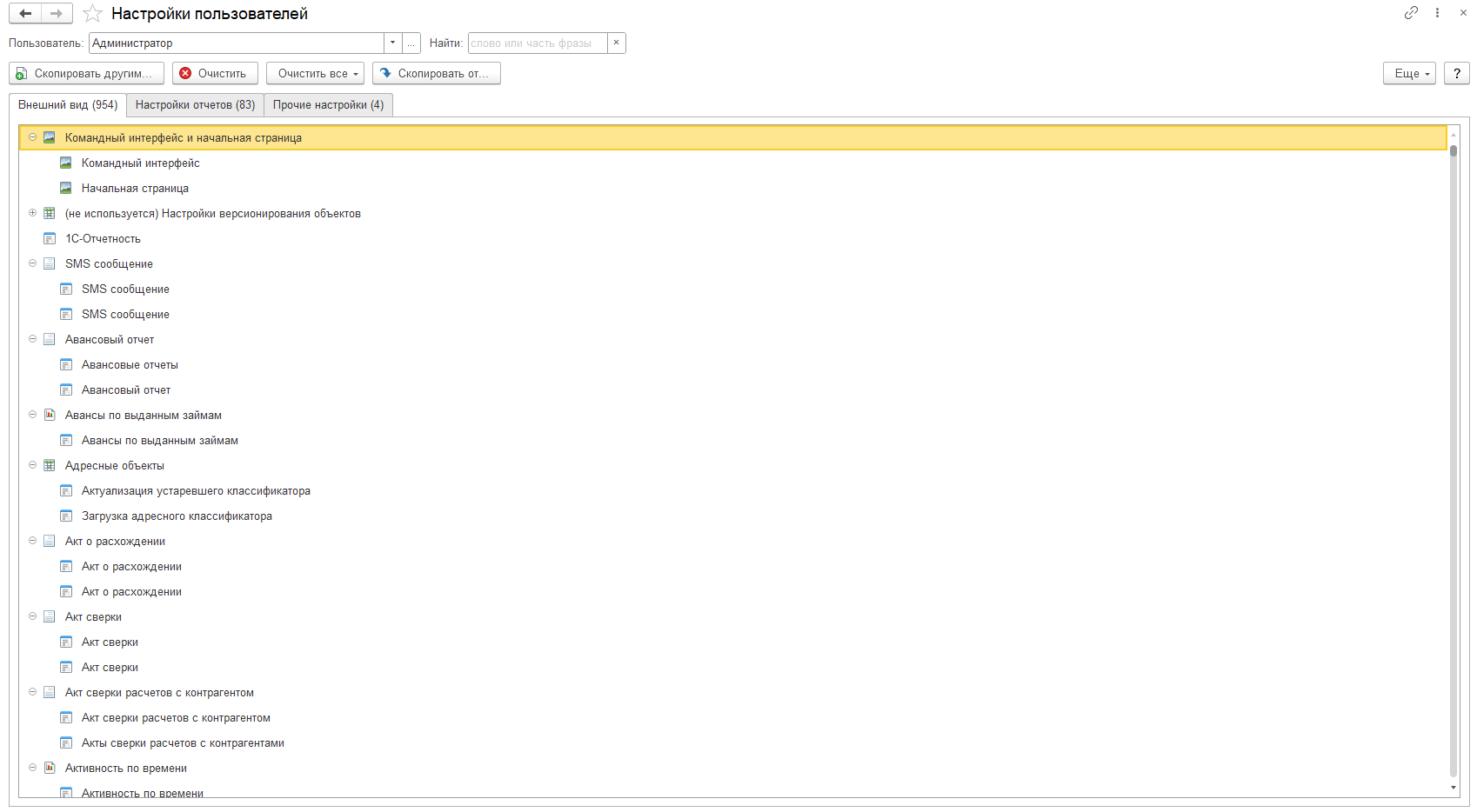Click the icon of Загрузка адресного классификатора

66,516
